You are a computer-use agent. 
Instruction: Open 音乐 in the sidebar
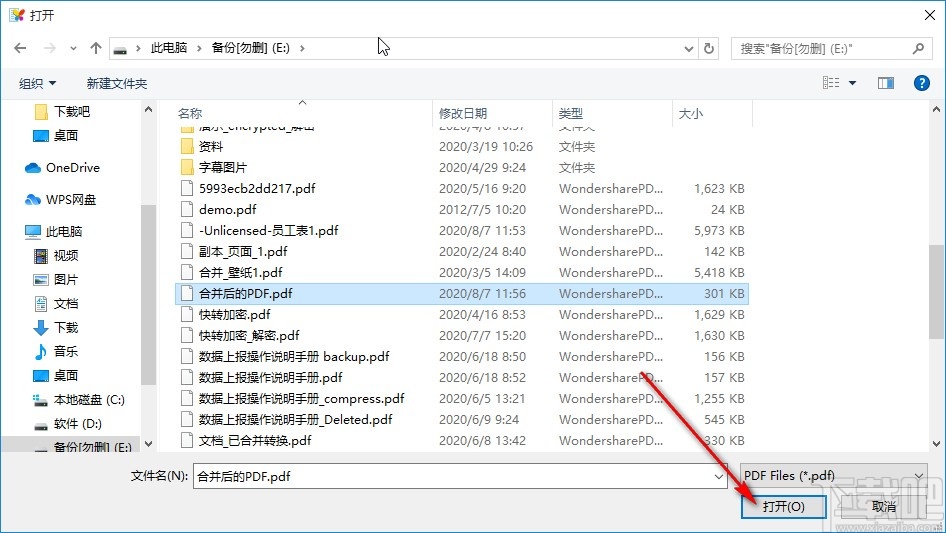pos(56,351)
